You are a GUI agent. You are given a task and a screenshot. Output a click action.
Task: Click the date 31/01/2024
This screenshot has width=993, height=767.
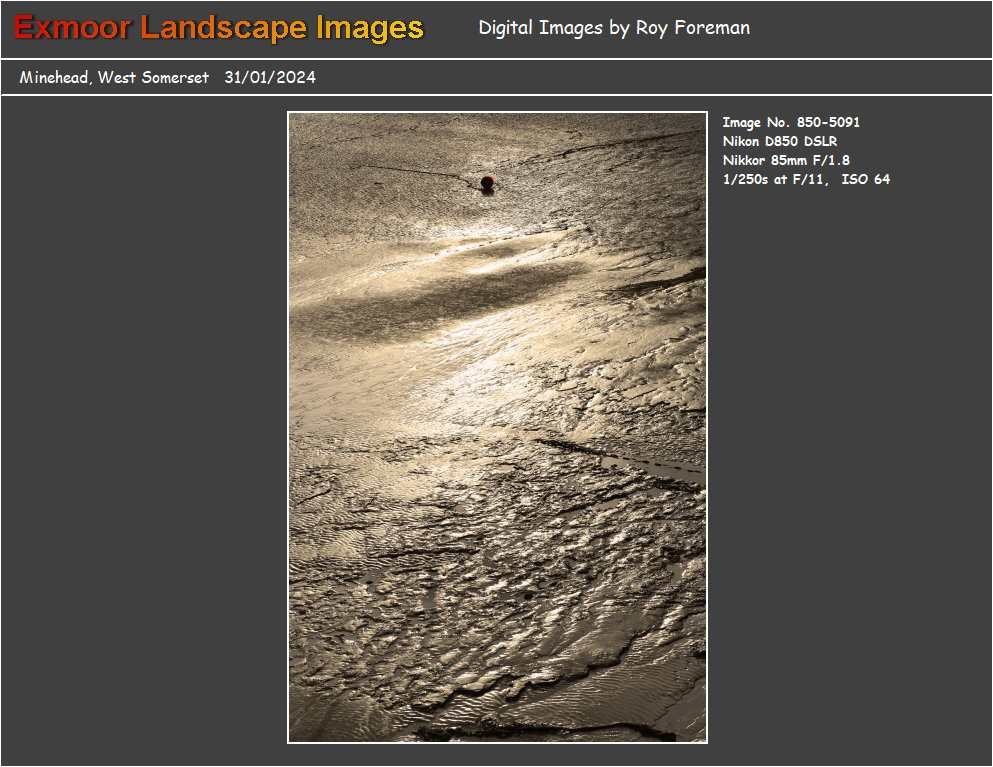(270, 78)
